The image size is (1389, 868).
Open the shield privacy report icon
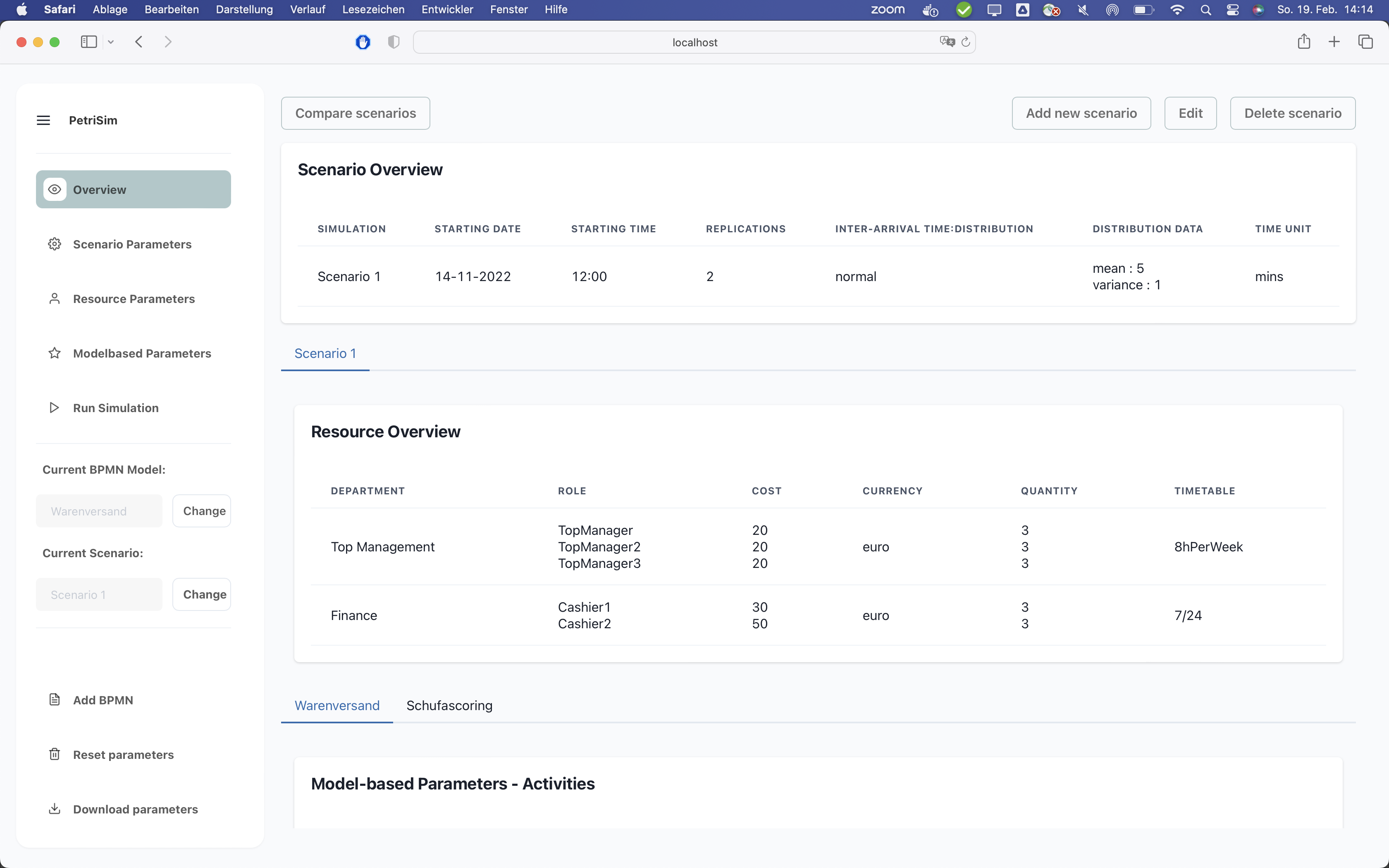click(394, 42)
